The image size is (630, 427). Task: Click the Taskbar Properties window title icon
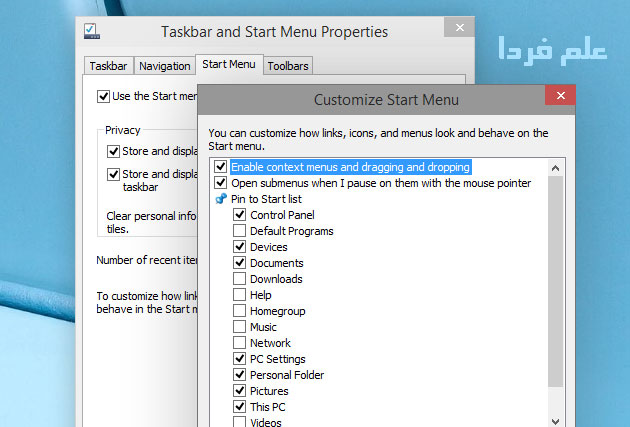click(92, 31)
